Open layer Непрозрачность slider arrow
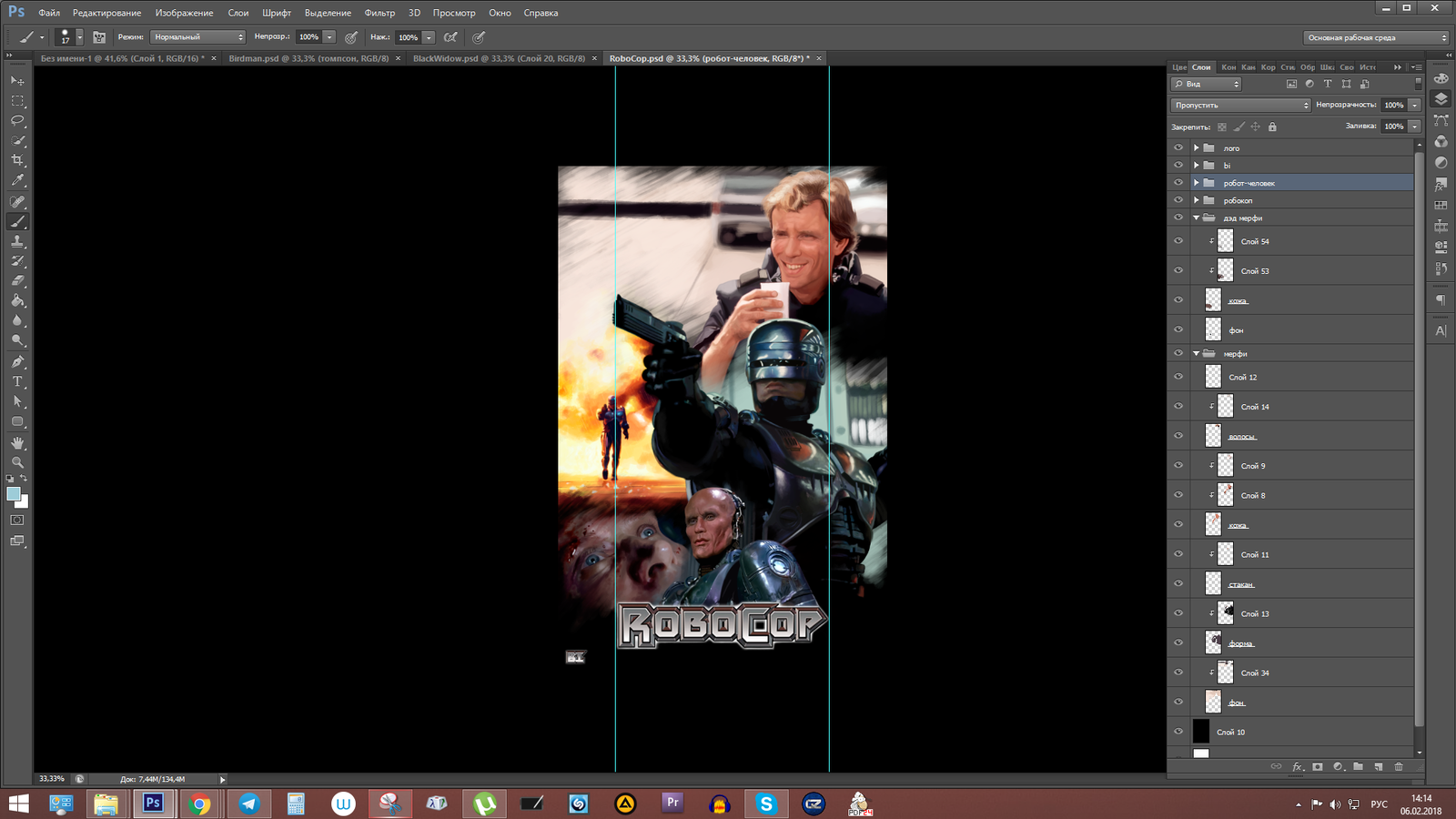Screen dimensions: 1456x819 (1415, 105)
